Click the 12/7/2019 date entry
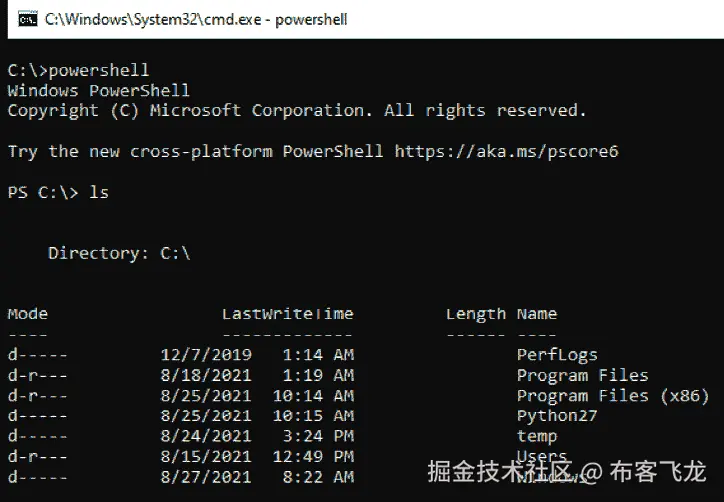724x502 pixels. point(205,355)
